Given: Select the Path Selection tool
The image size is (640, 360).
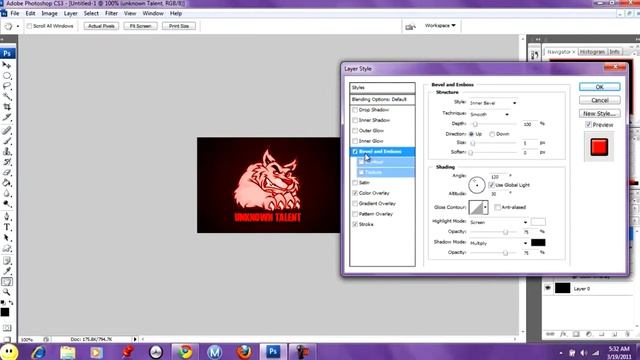Looking at the screenshot, I should click(x=7, y=238).
